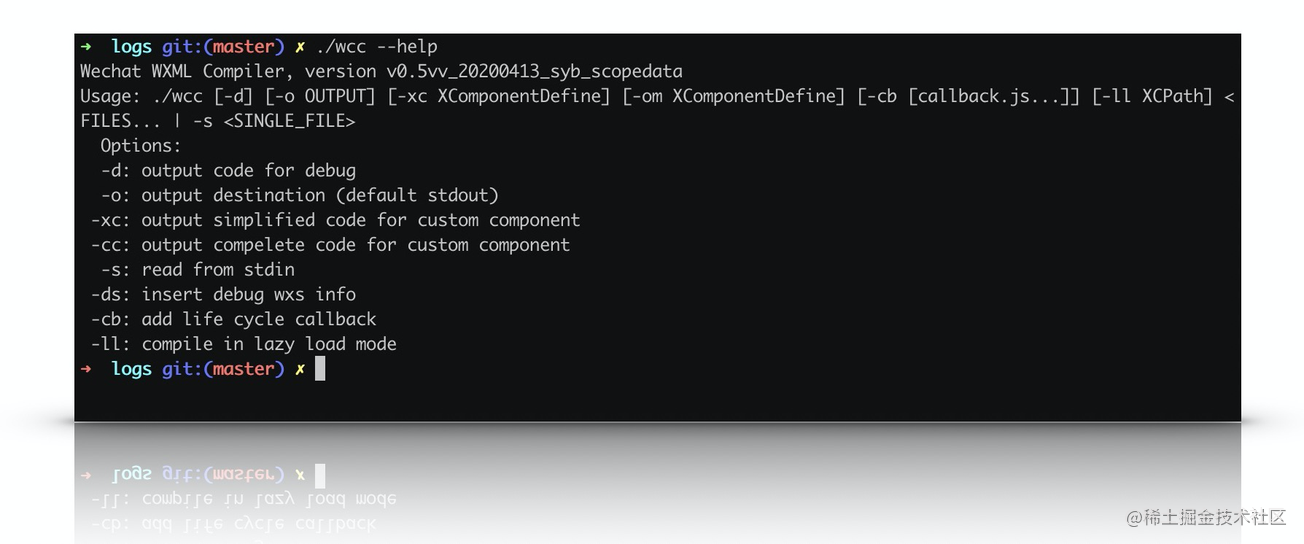This screenshot has height=544, width=1304.
Task: Click the -ds insert debug wxs info line
Action: tap(223, 295)
